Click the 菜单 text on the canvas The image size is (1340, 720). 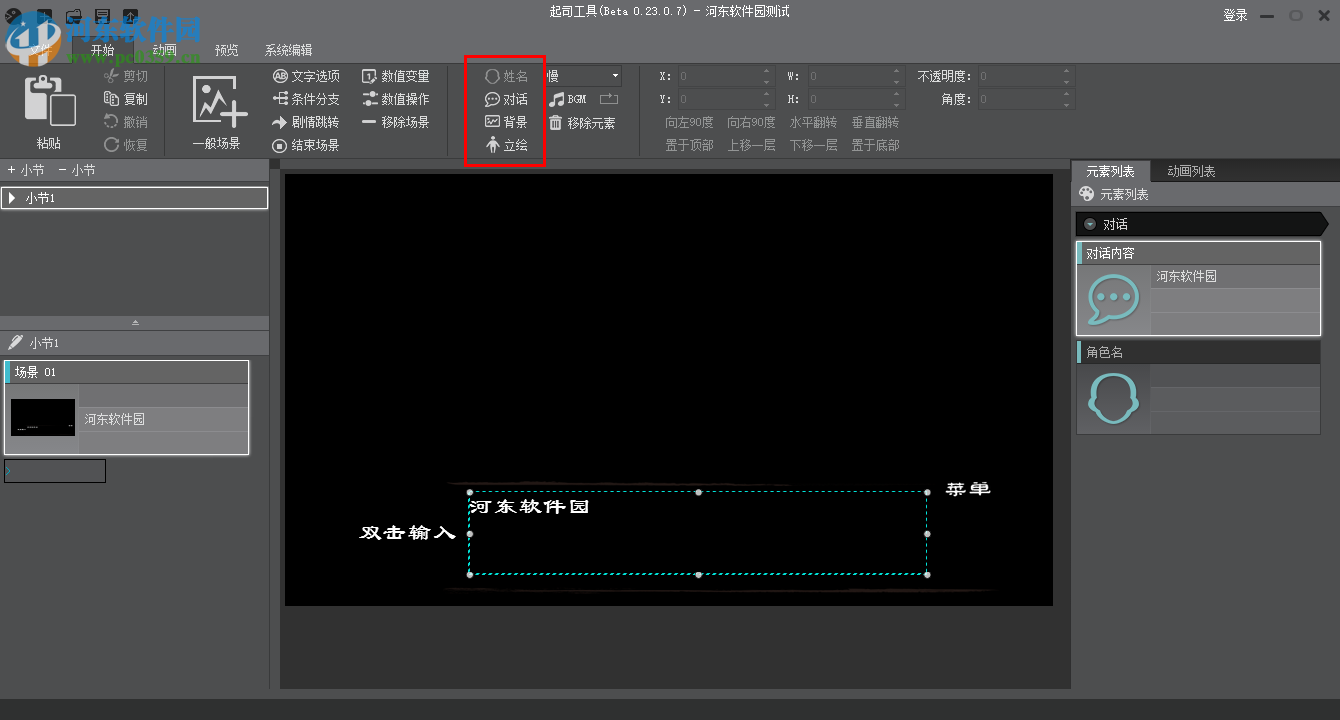tap(968, 489)
